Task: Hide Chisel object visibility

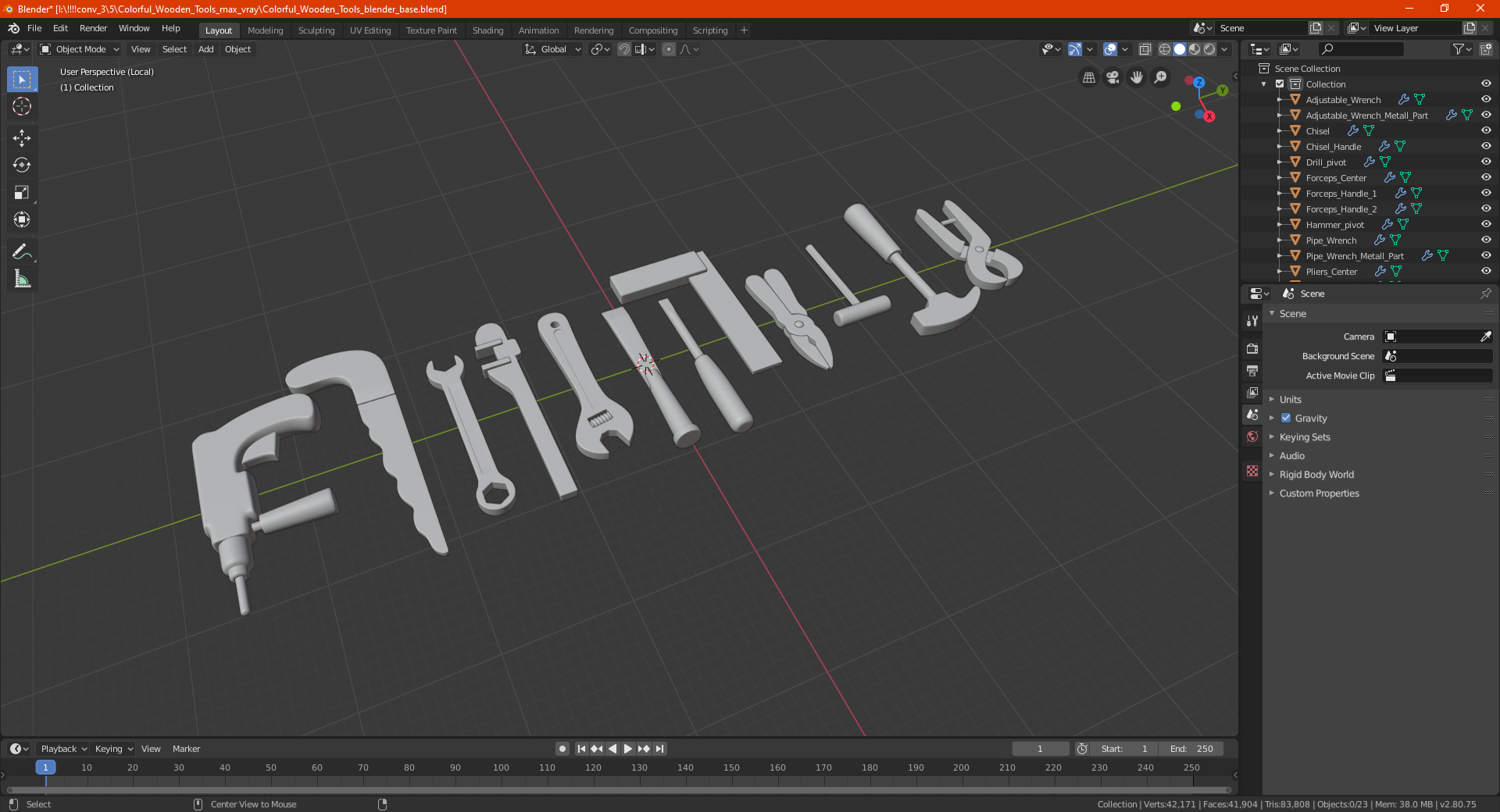Action: (1486, 130)
